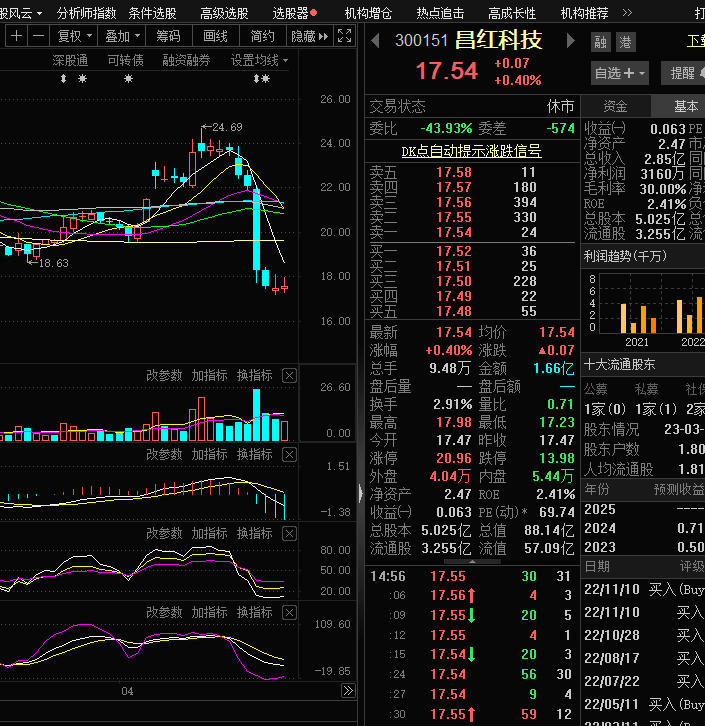Close the volume indicator panel
This screenshot has height=726, width=705.
coord(289,376)
